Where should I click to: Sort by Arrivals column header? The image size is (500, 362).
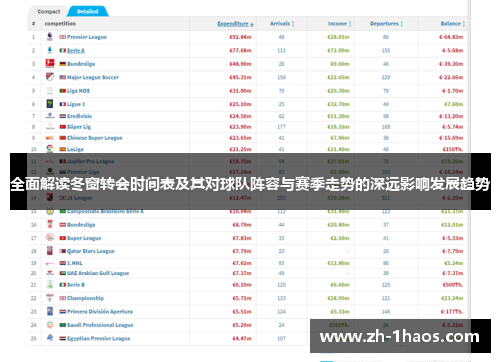[x=282, y=24]
